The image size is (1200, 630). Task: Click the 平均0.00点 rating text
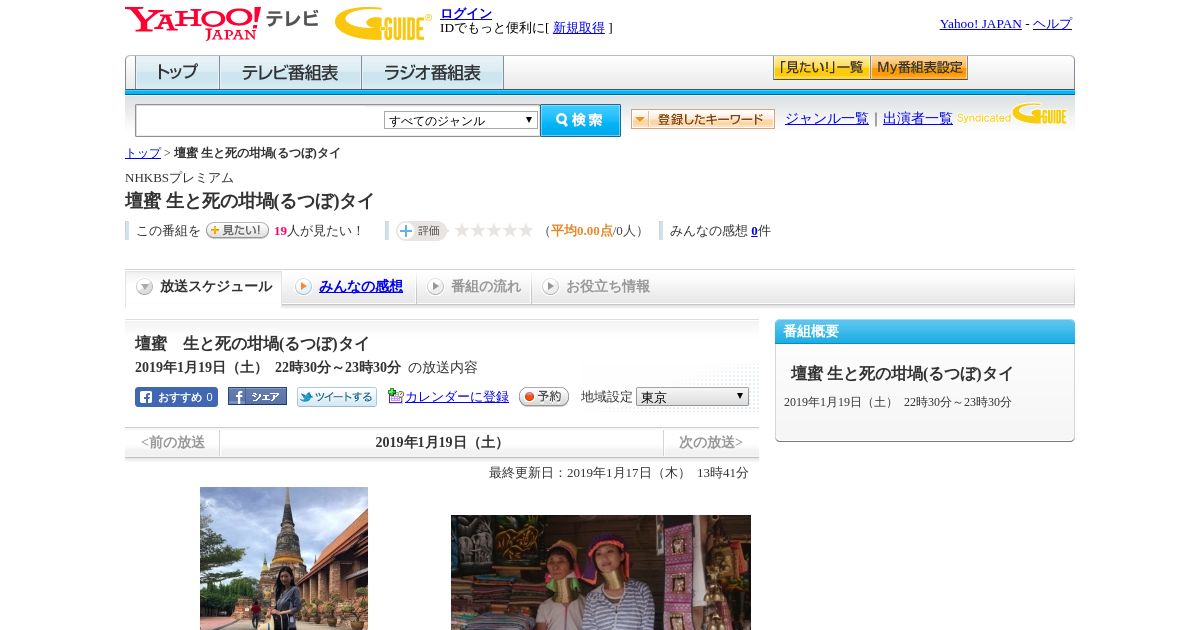coord(582,231)
